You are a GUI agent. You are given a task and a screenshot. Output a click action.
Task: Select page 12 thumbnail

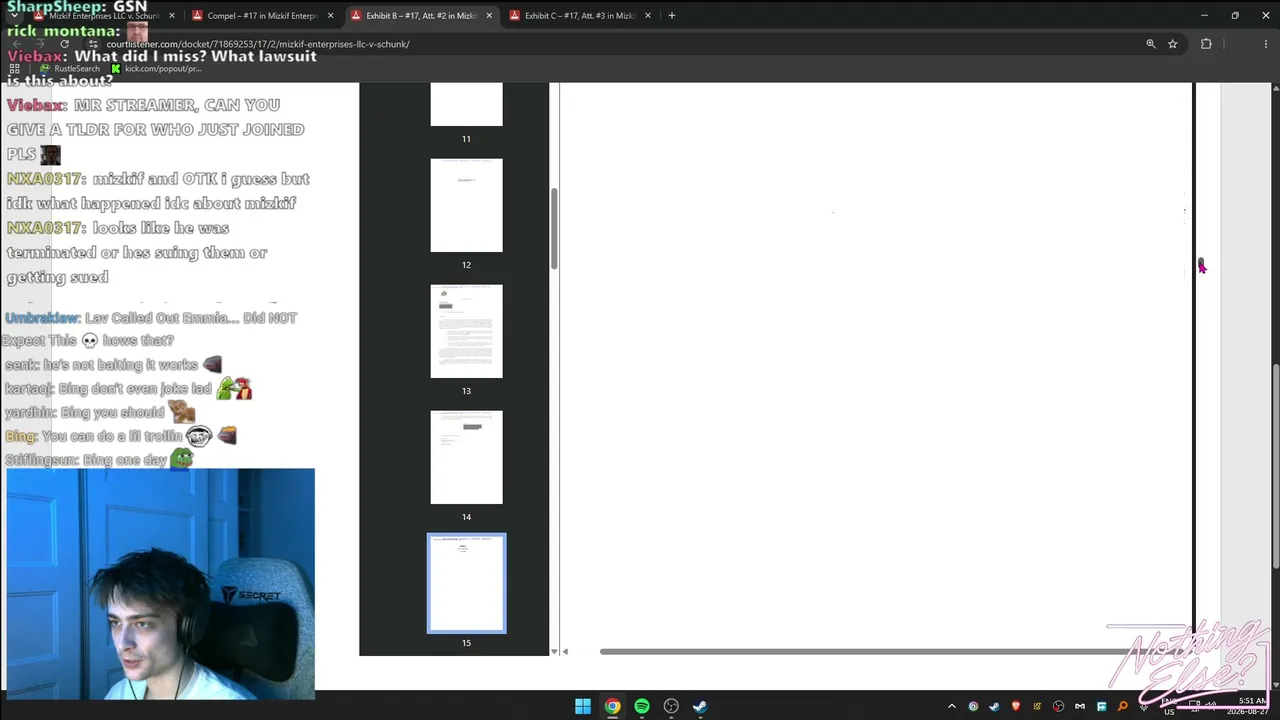tap(466, 205)
